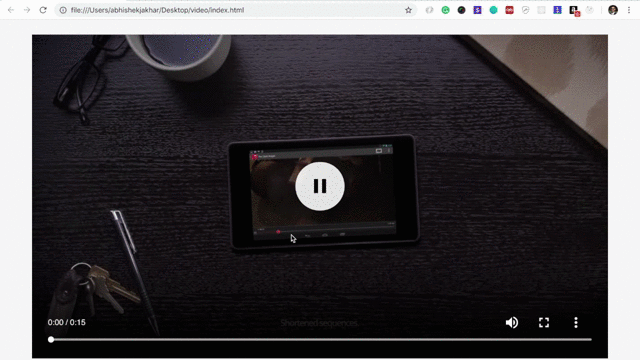Go back to the previous page
The height and width of the screenshot is (360, 640).
11,10
